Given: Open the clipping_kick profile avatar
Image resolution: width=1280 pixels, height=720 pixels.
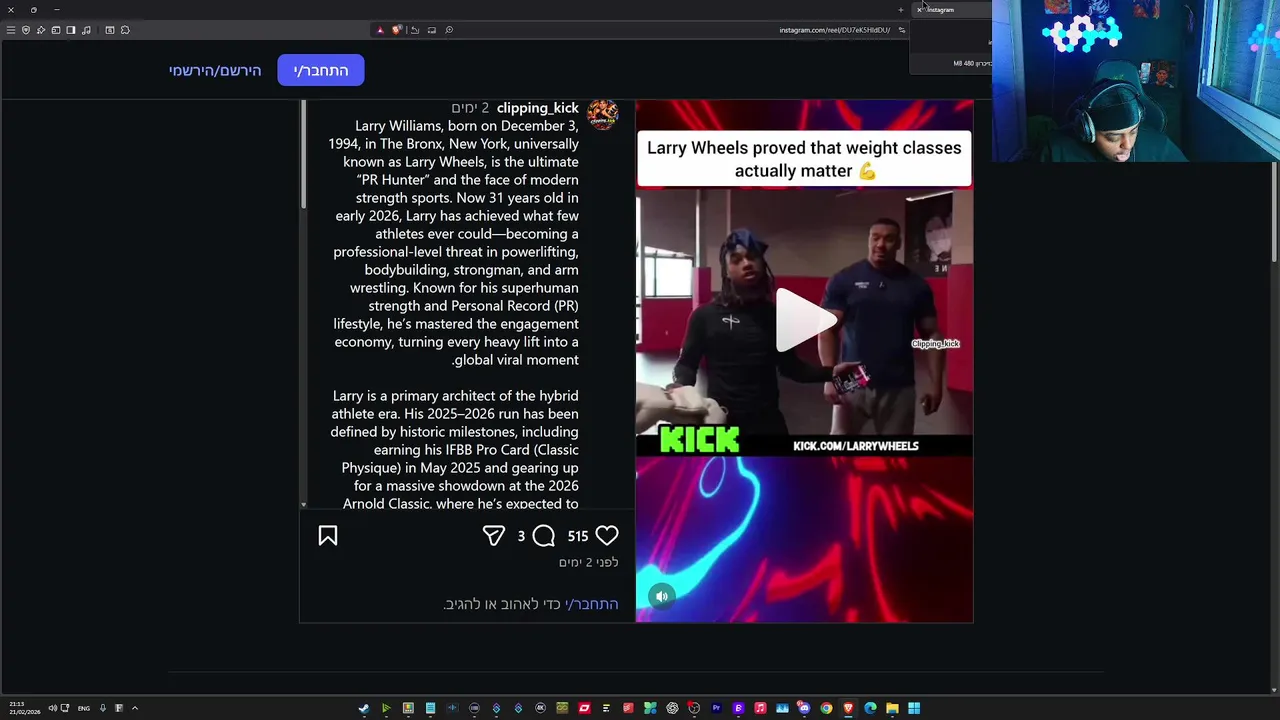Looking at the screenshot, I should (602, 114).
